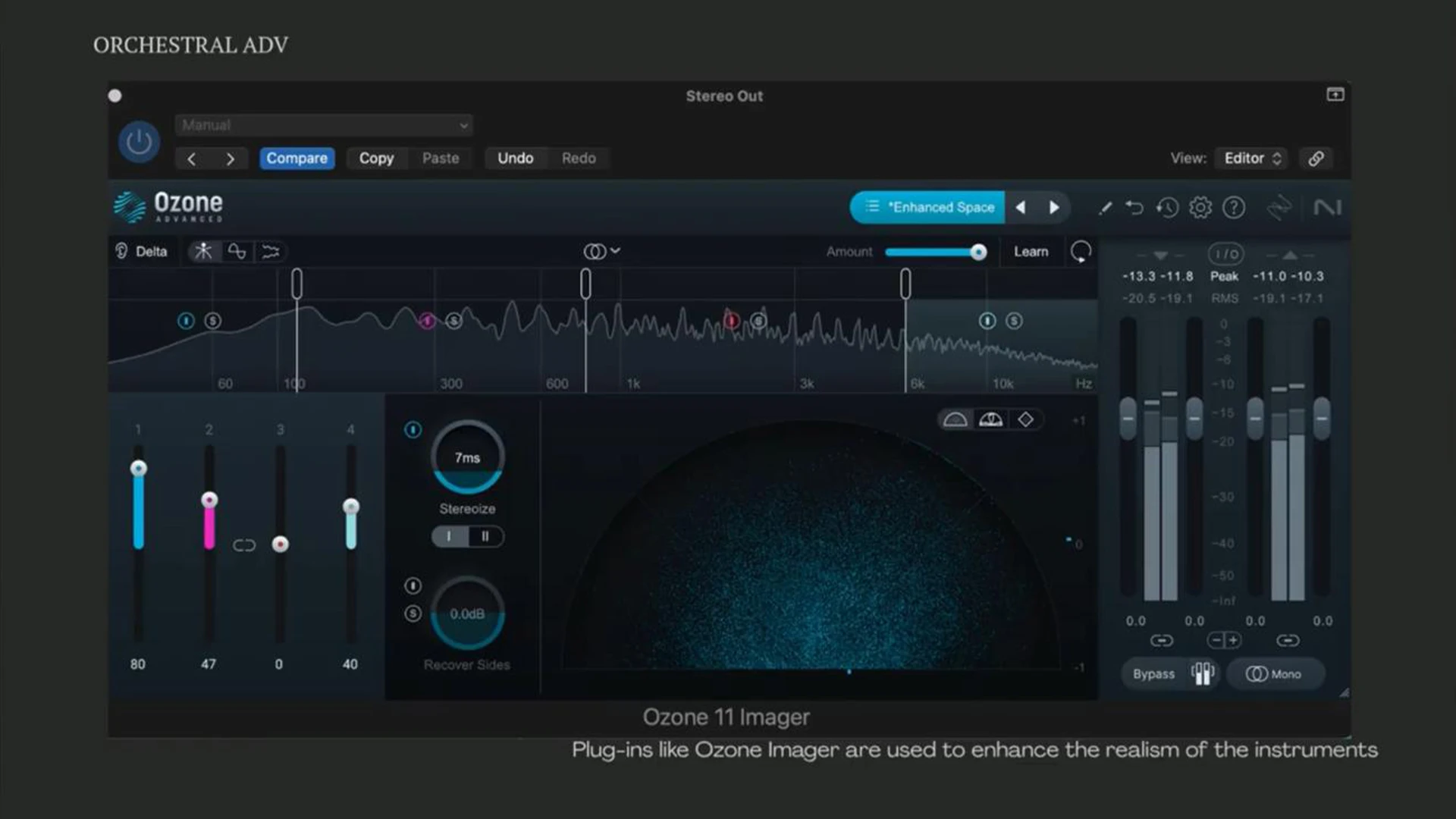
Task: Select the second imager mode icon
Action: [x=237, y=251]
